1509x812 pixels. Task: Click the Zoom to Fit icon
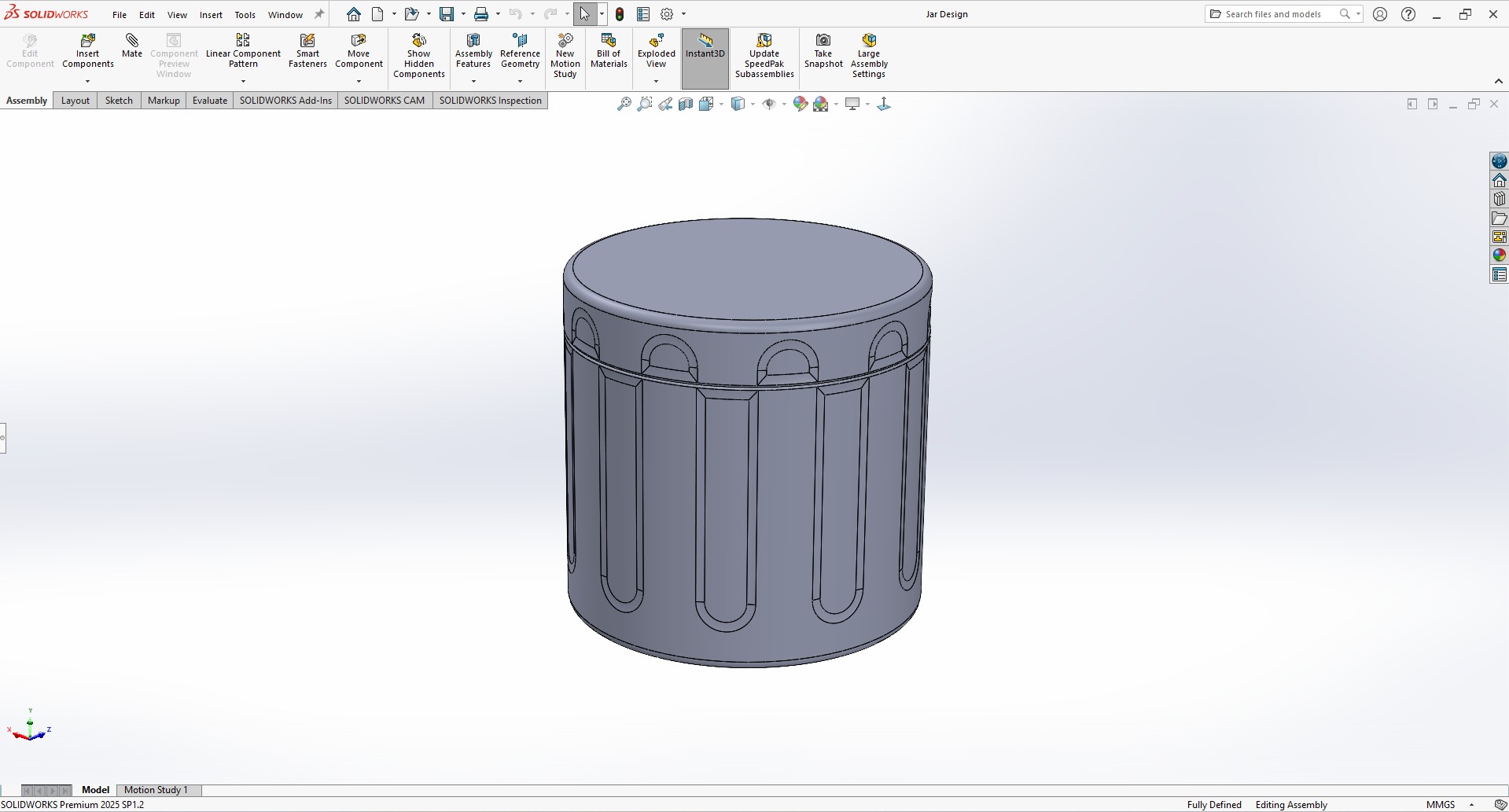click(x=624, y=104)
